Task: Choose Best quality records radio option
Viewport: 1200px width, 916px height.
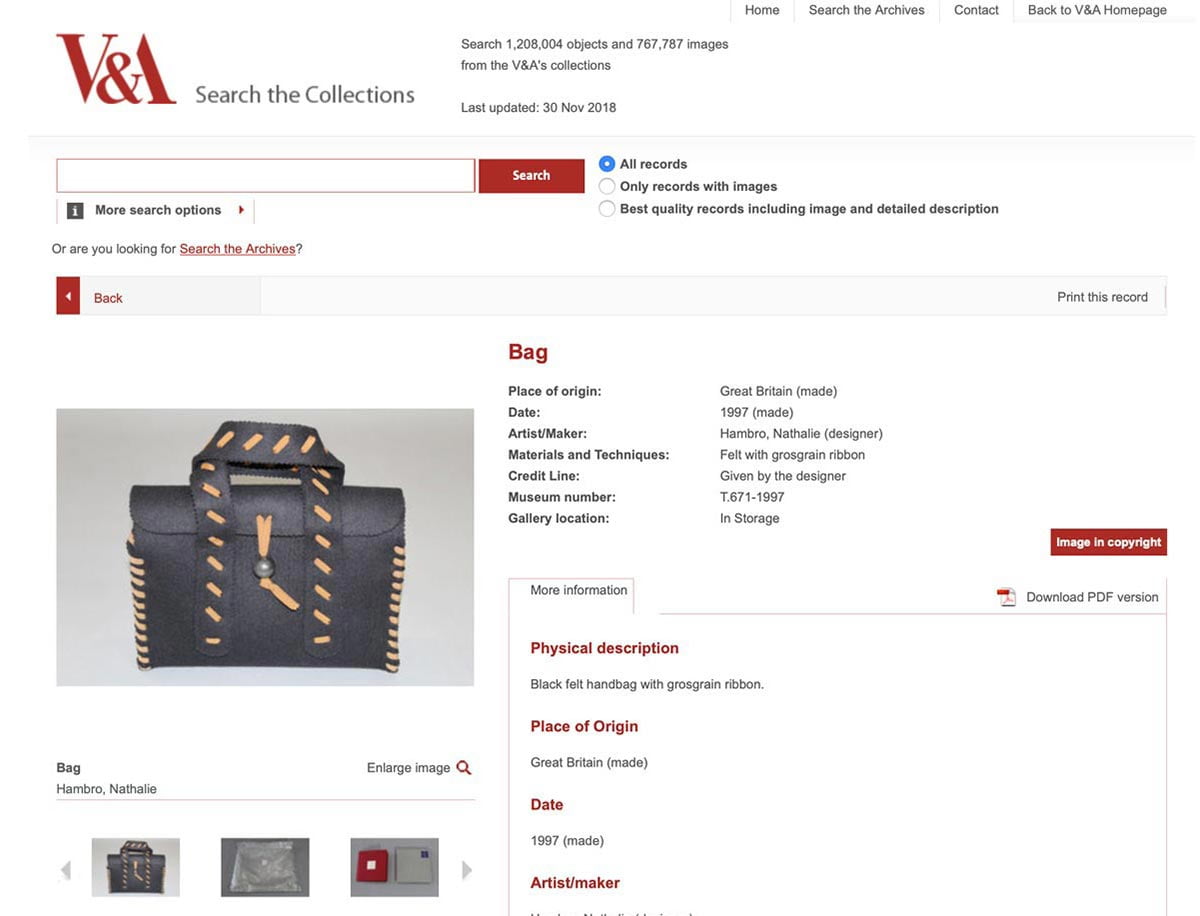Action: [x=607, y=209]
